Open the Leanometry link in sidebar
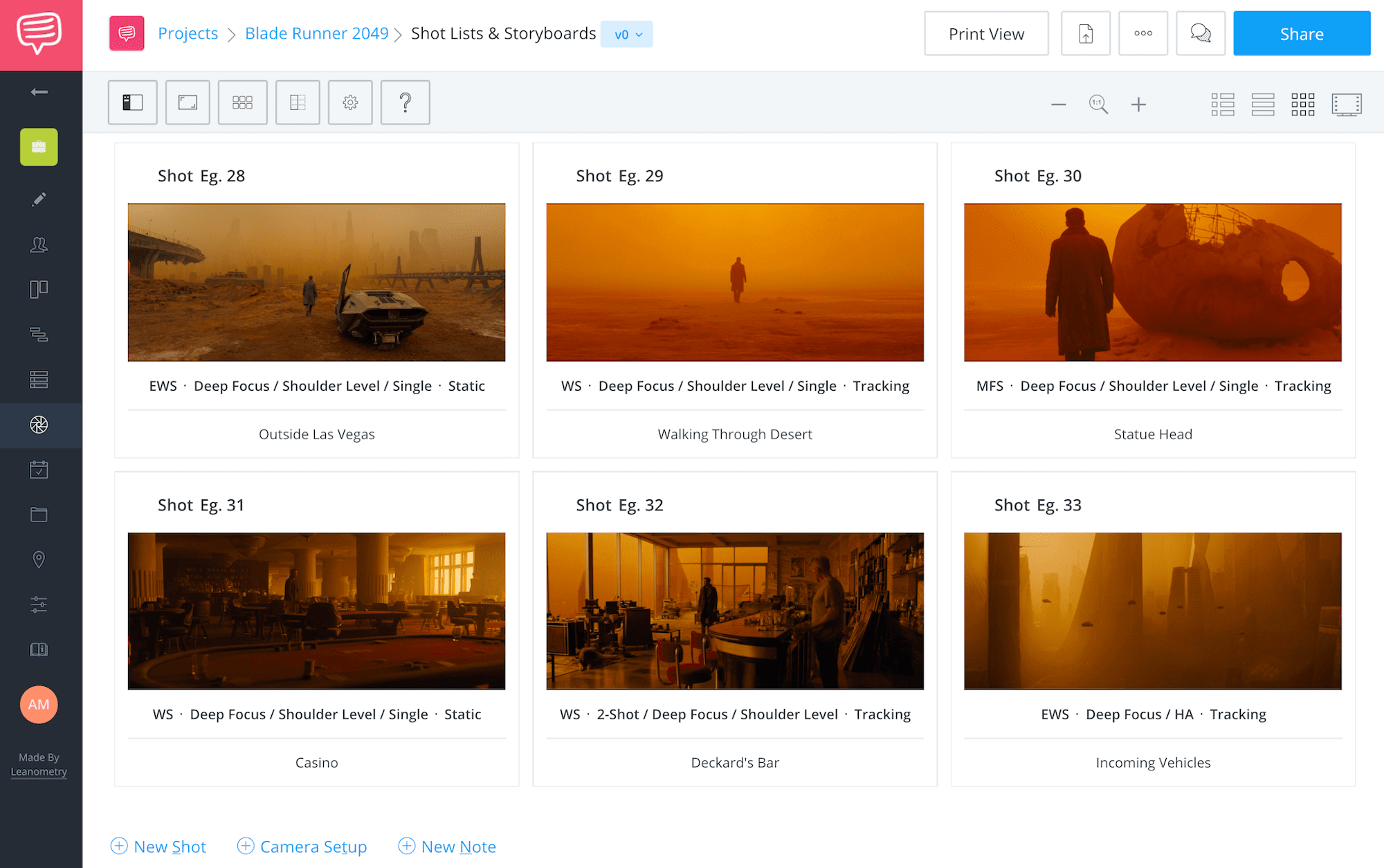This screenshot has height=868, width=1384. pos(39,772)
